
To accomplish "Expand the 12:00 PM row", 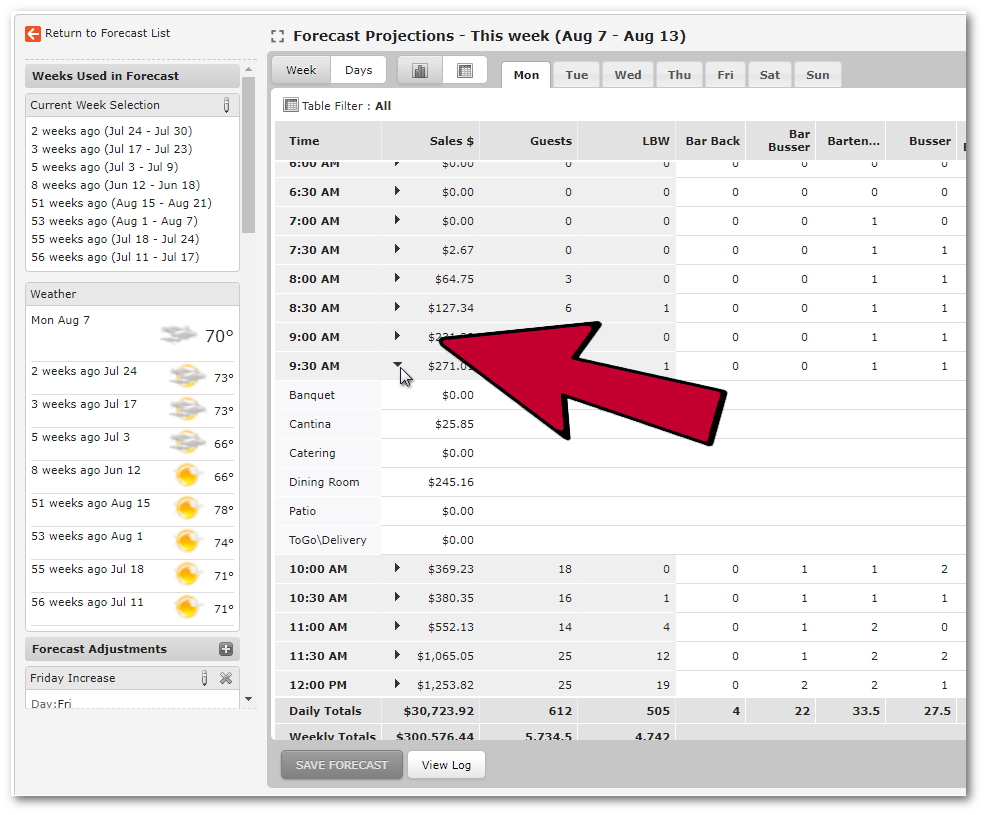I will 397,684.
